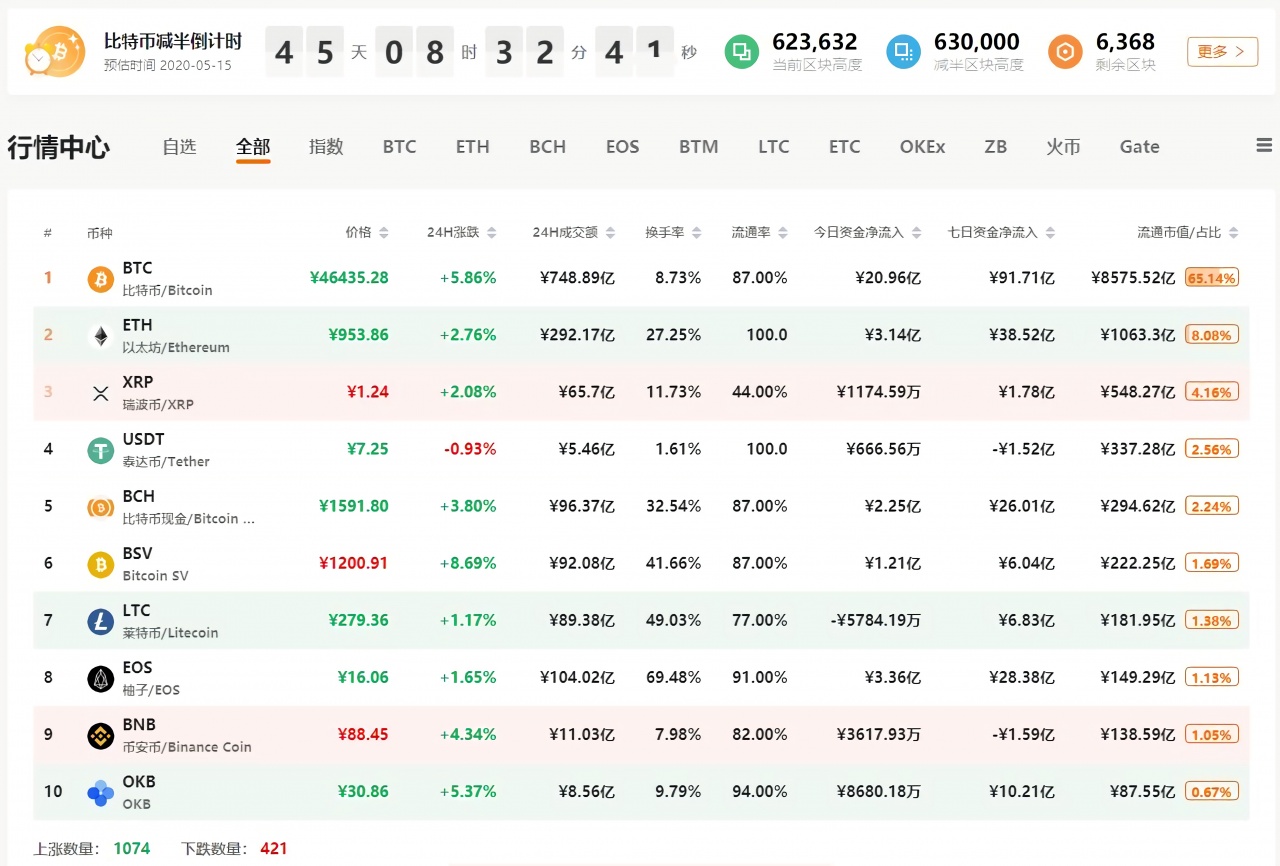This screenshot has width=1280, height=866.
Task: Click the 0.67% market share badge
Action: click(1212, 791)
